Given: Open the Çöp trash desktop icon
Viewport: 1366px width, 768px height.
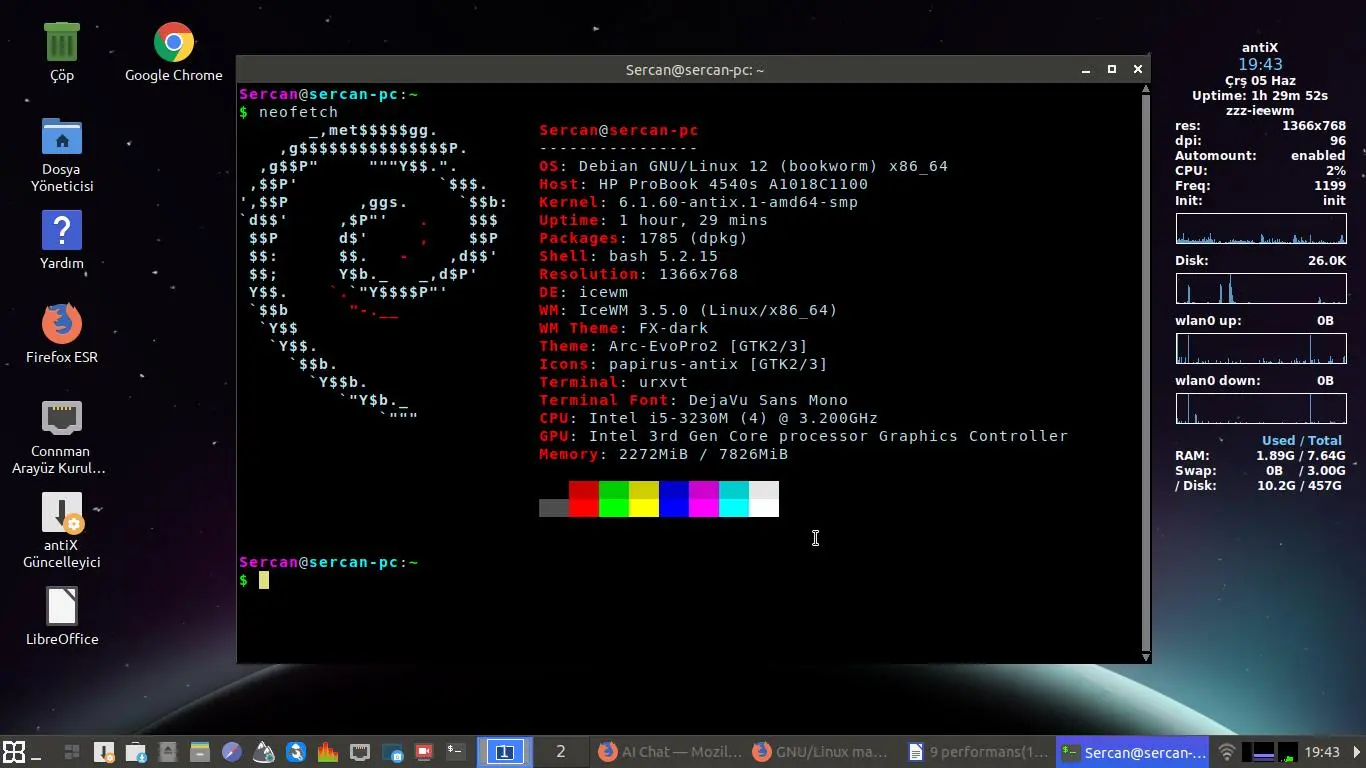Looking at the screenshot, I should (x=61, y=52).
